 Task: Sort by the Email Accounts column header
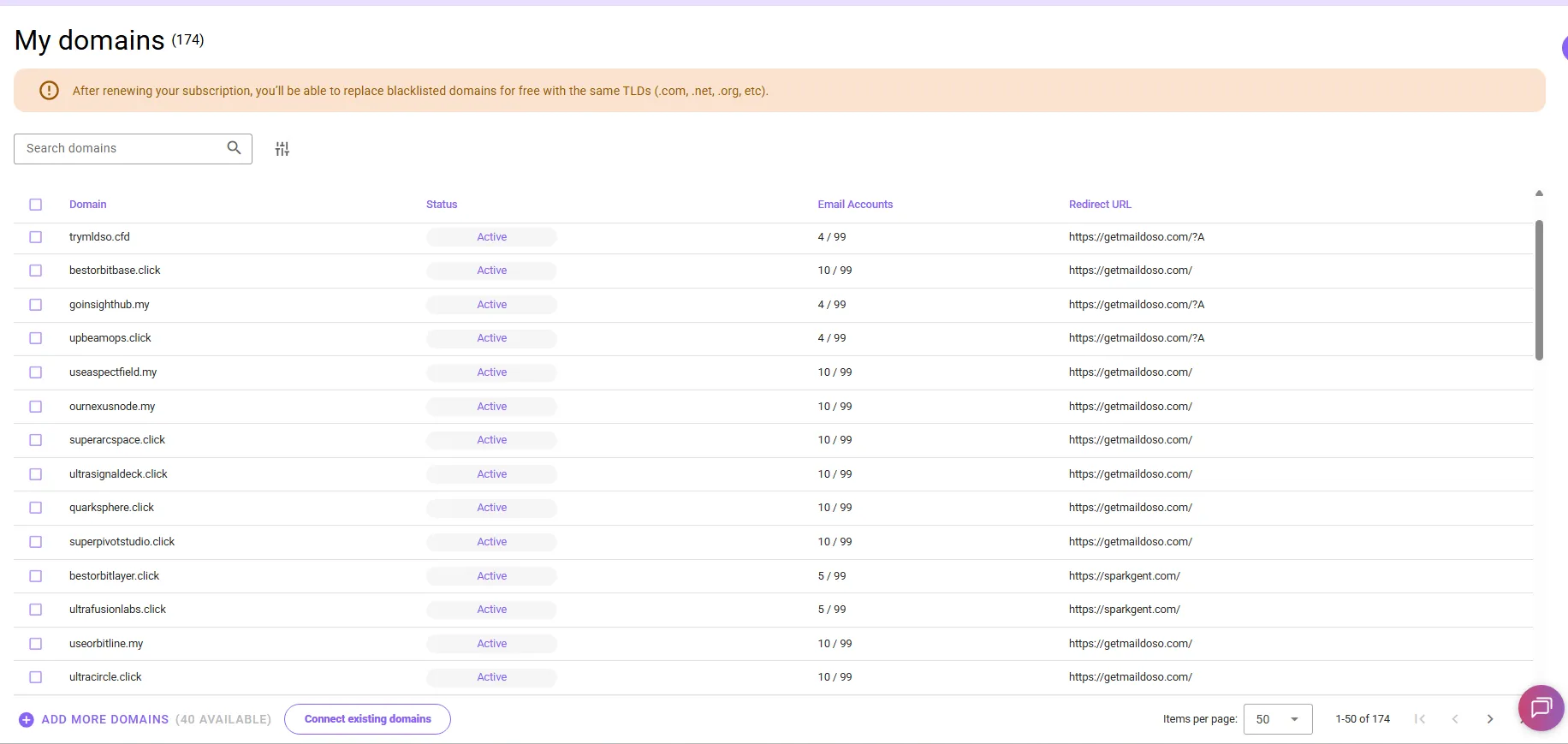pyautogui.click(x=855, y=205)
